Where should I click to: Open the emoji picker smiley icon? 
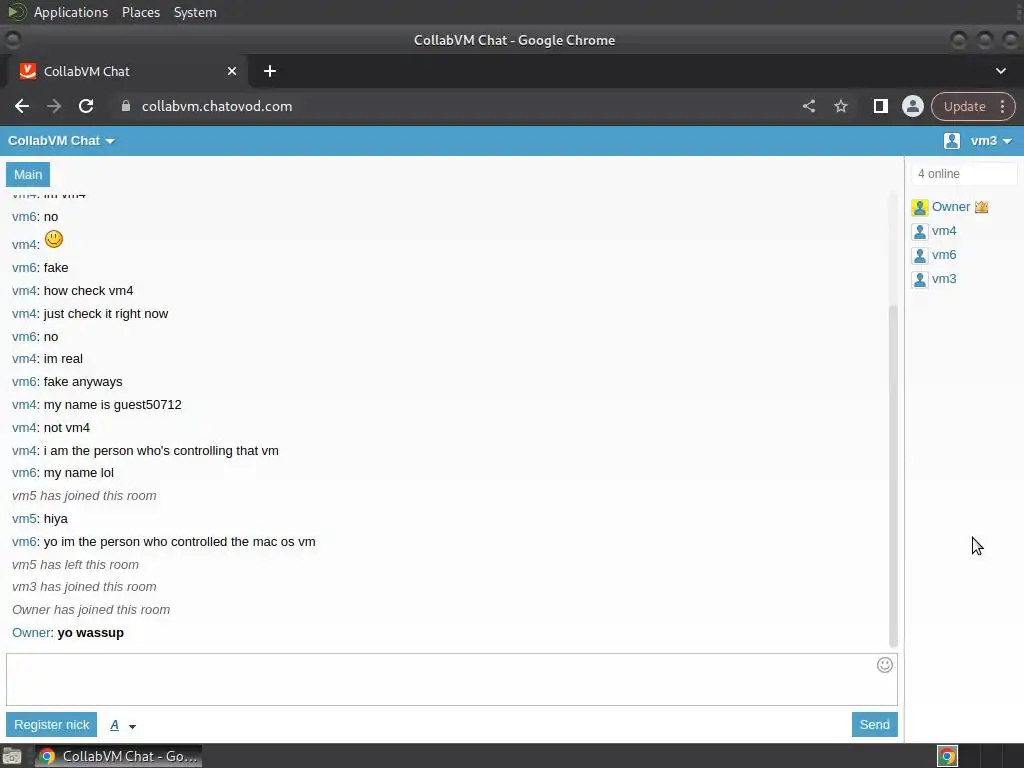pyautogui.click(x=884, y=665)
